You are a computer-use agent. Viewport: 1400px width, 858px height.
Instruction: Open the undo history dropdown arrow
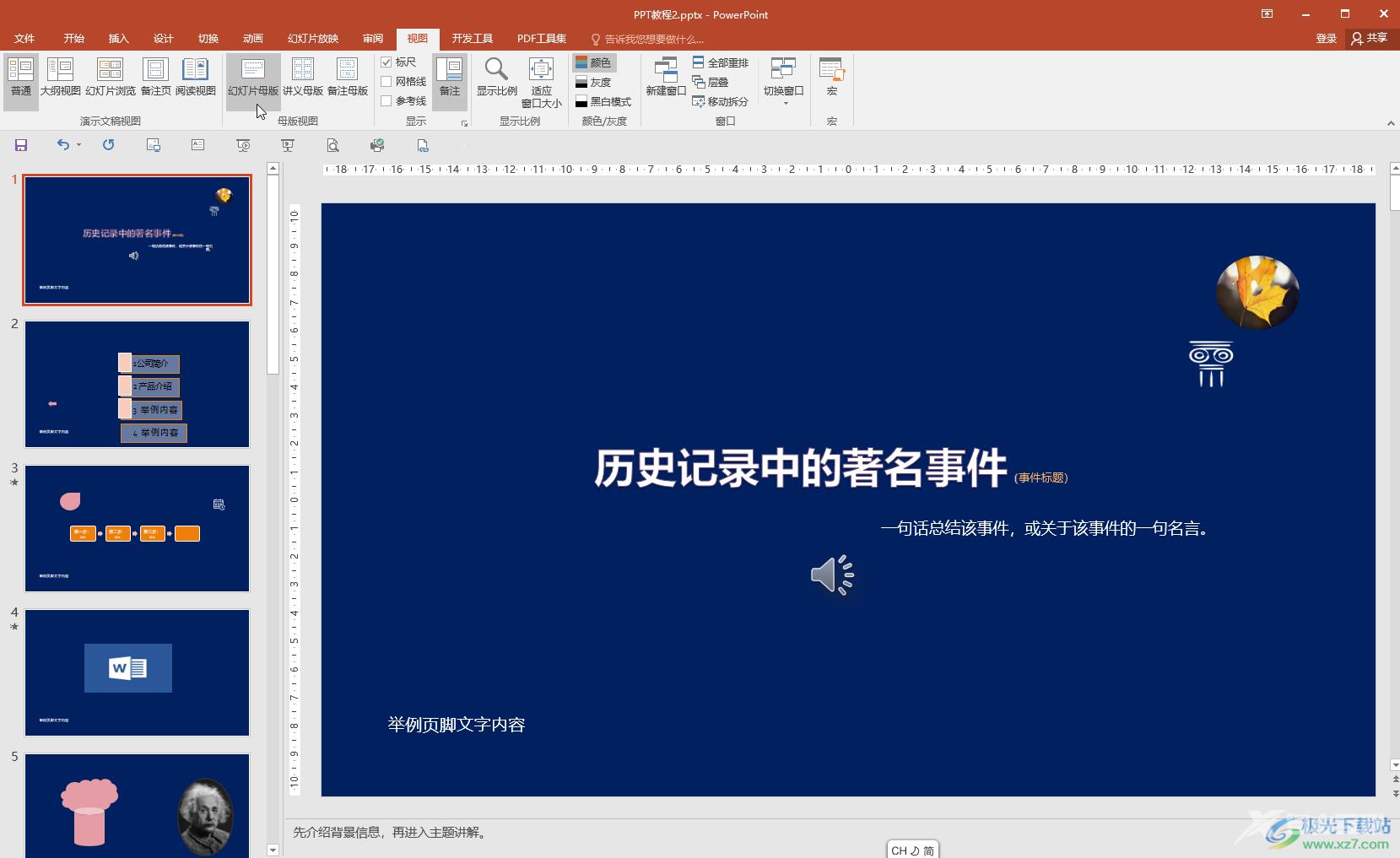(x=78, y=145)
